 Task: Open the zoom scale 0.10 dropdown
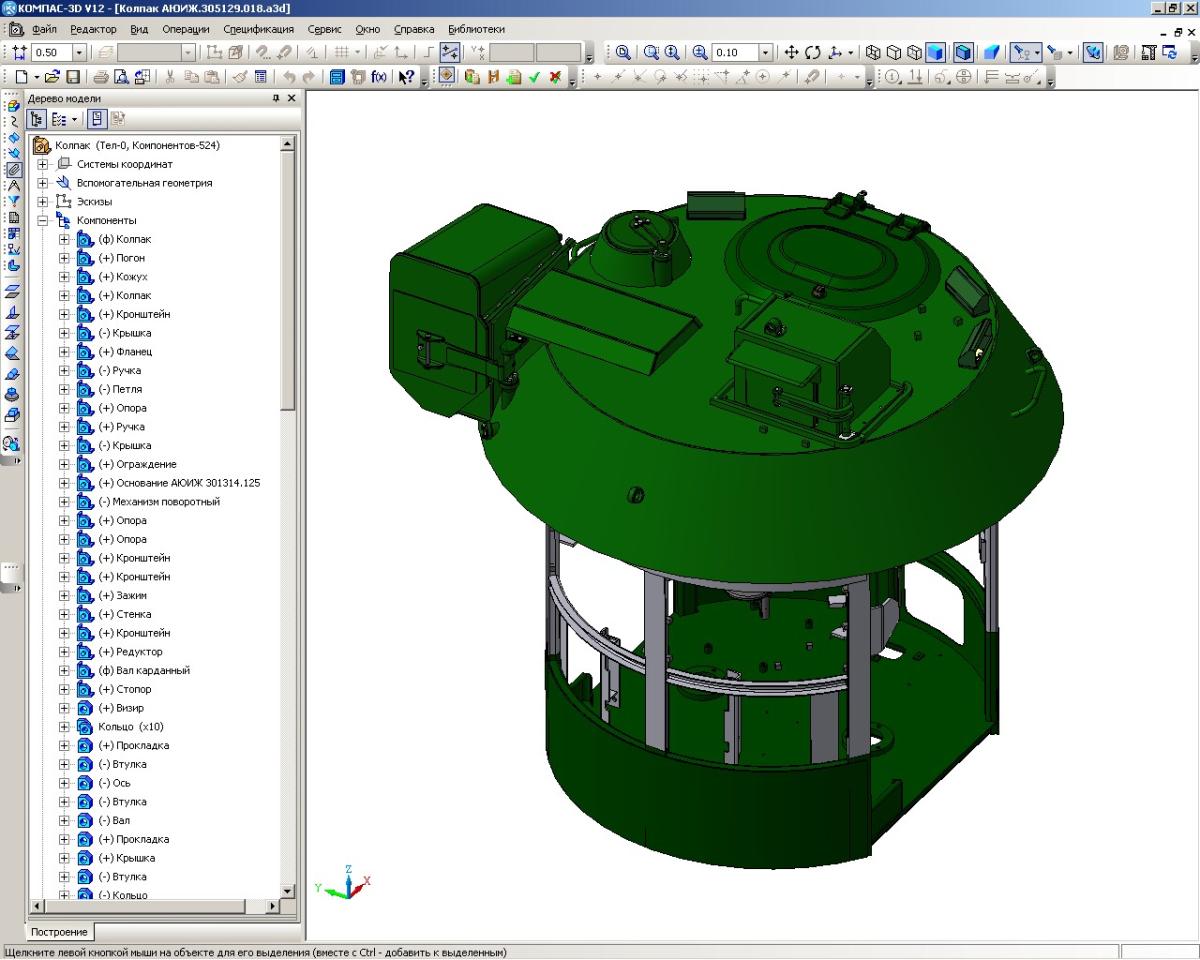766,52
